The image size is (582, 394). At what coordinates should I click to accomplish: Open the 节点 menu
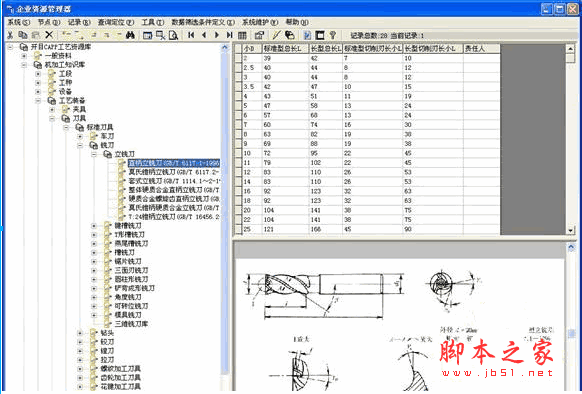point(49,22)
